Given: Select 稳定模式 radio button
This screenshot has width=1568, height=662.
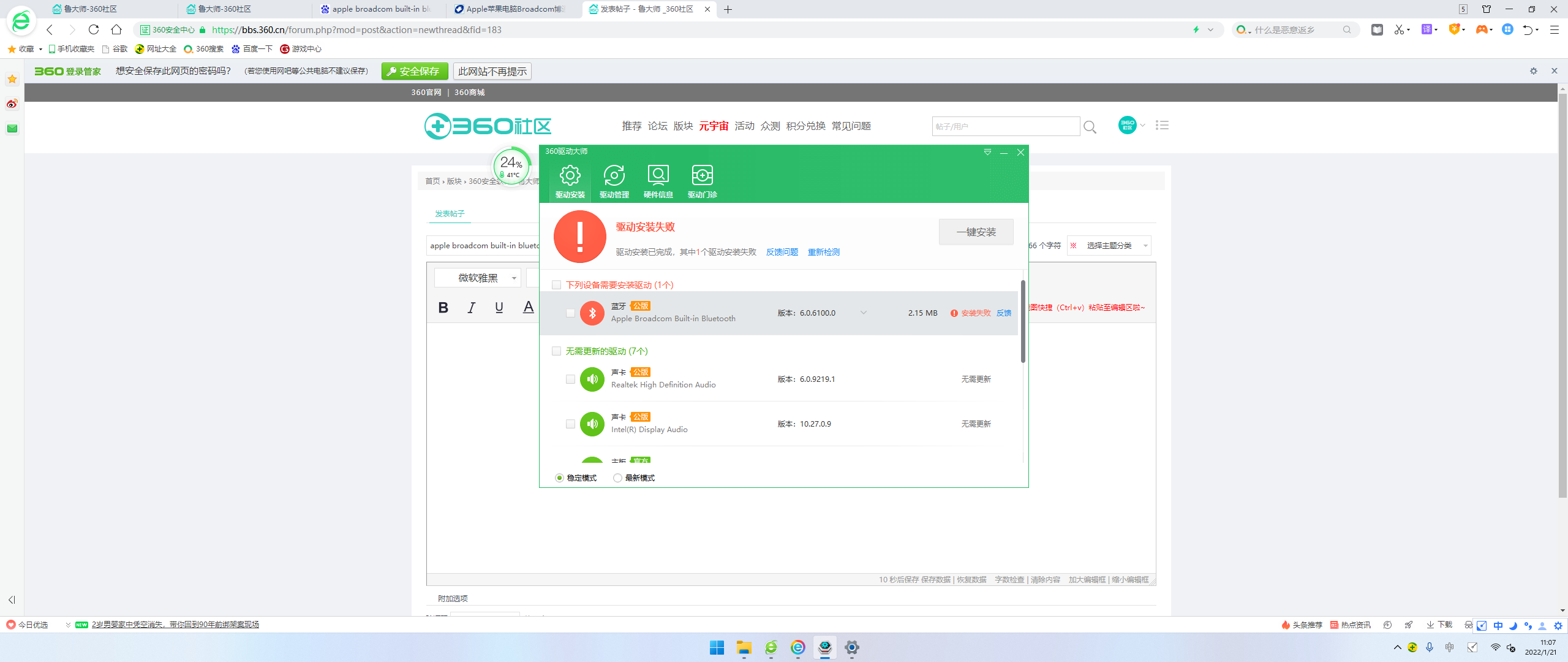Looking at the screenshot, I should click(559, 478).
